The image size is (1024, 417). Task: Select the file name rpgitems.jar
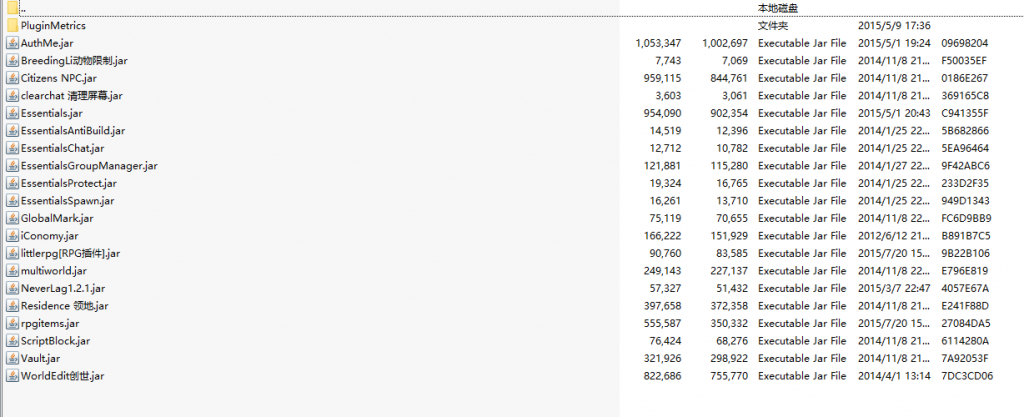(50, 323)
